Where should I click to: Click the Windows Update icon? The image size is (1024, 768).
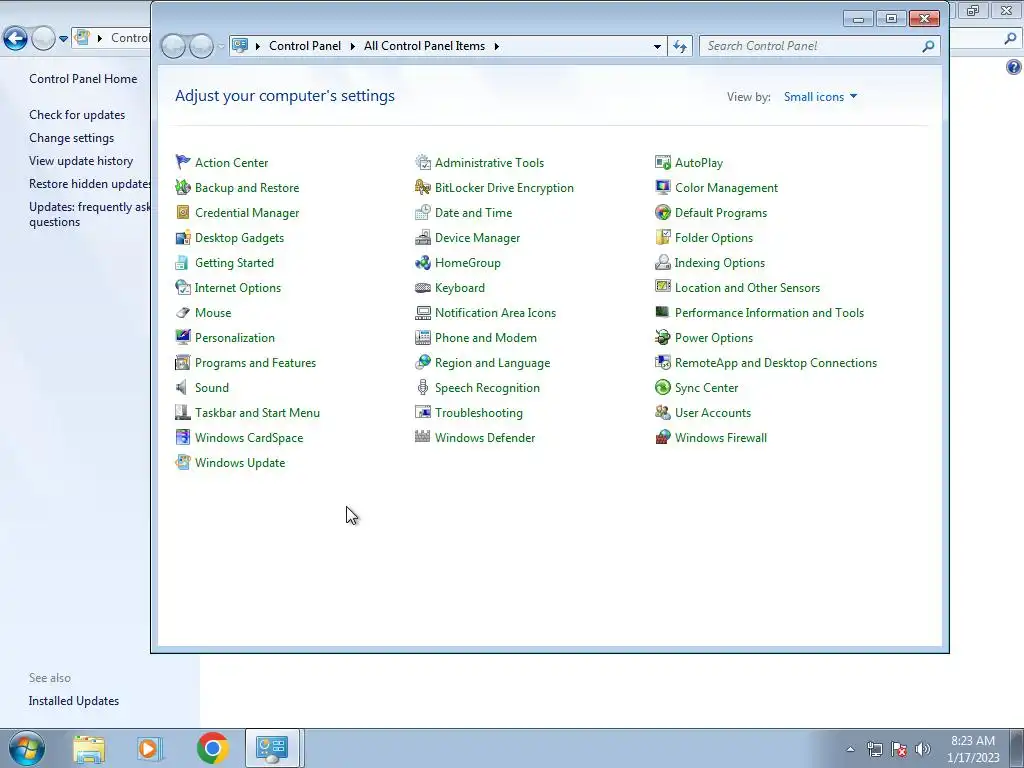click(183, 462)
